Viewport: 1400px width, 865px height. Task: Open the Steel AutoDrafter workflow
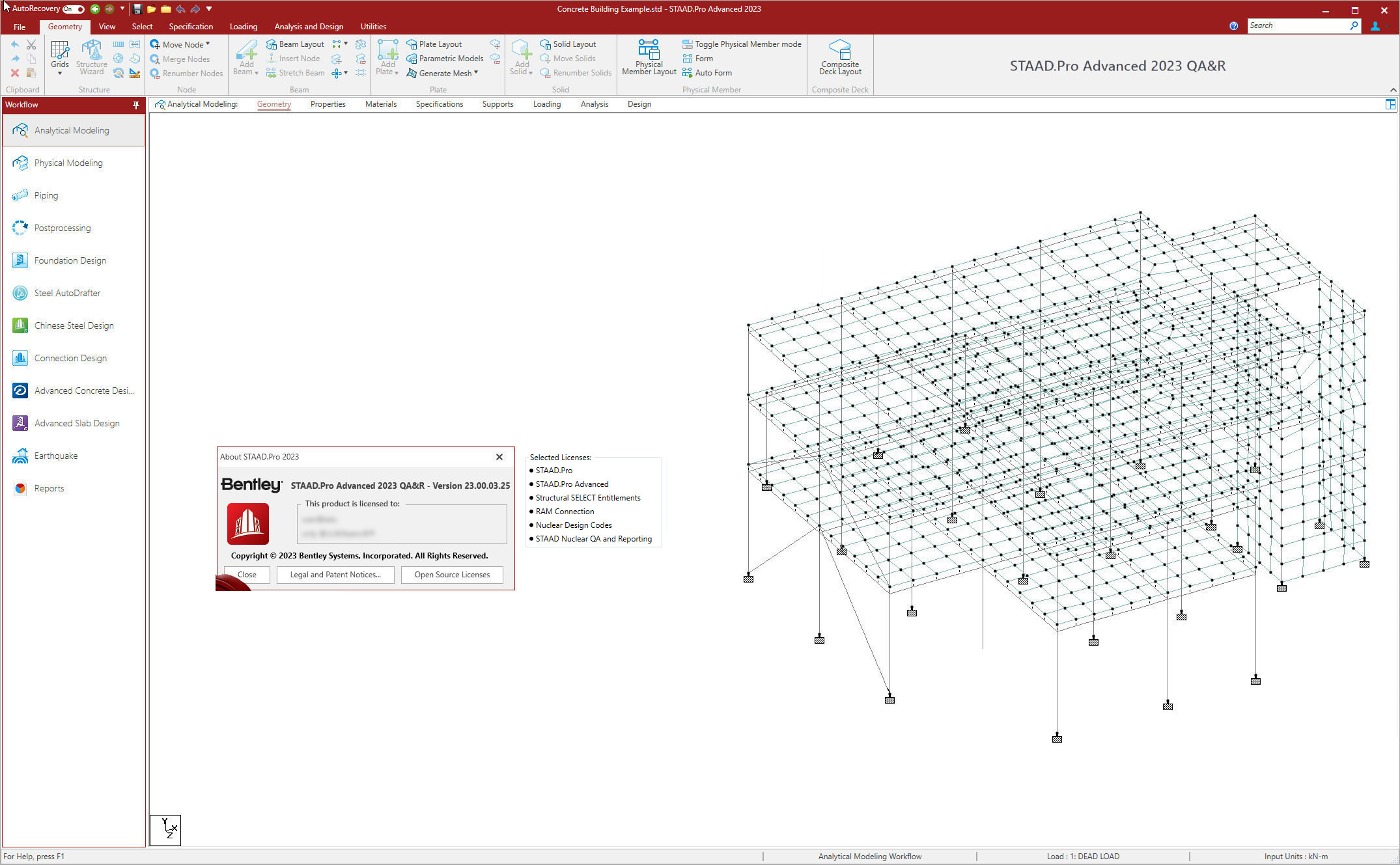[x=74, y=293]
